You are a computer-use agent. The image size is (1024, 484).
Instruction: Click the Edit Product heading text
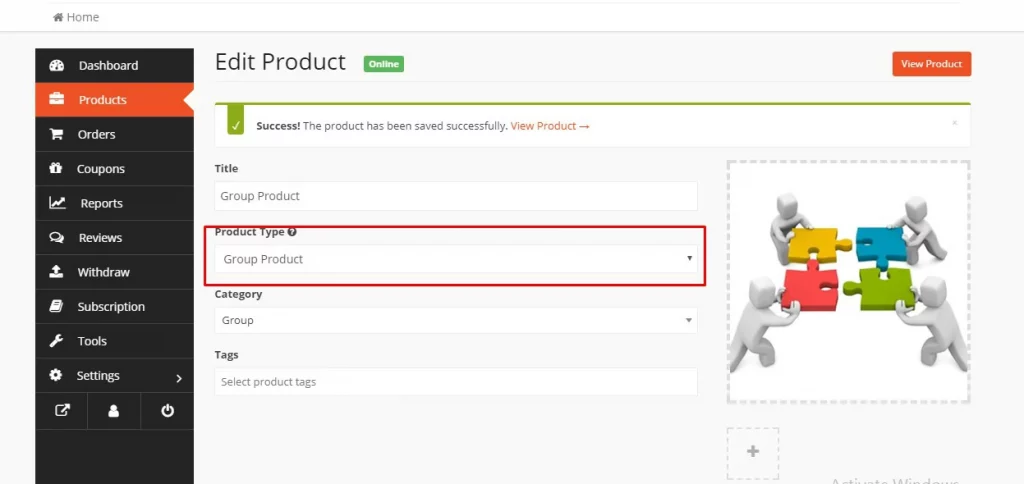point(280,61)
